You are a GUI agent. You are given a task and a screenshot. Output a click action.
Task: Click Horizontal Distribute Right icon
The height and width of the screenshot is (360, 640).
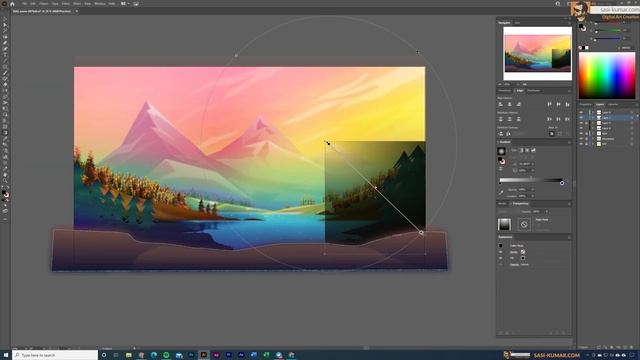tap(567, 119)
